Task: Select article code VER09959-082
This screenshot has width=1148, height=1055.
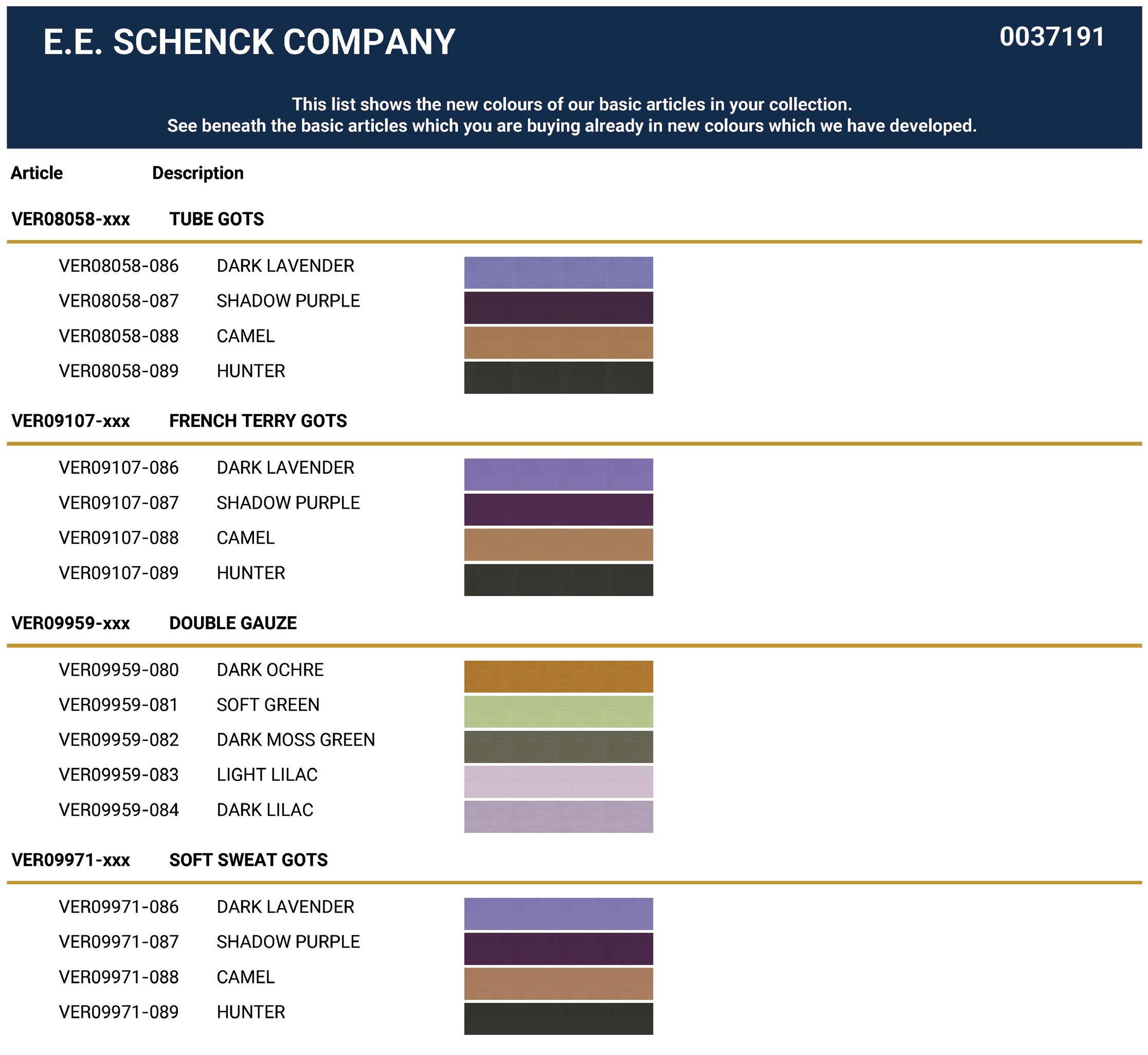Action: click(119, 740)
